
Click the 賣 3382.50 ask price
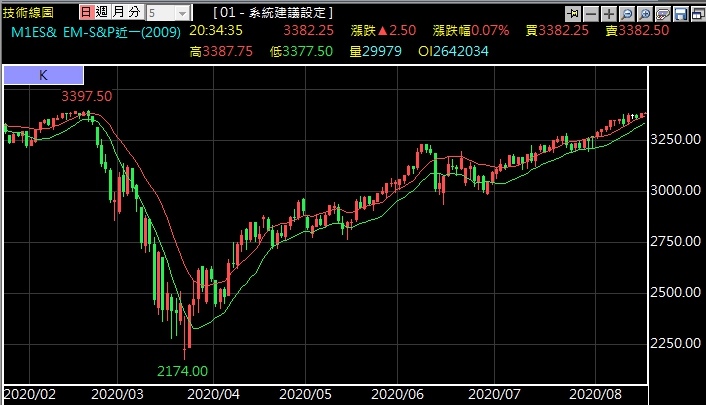point(637,31)
